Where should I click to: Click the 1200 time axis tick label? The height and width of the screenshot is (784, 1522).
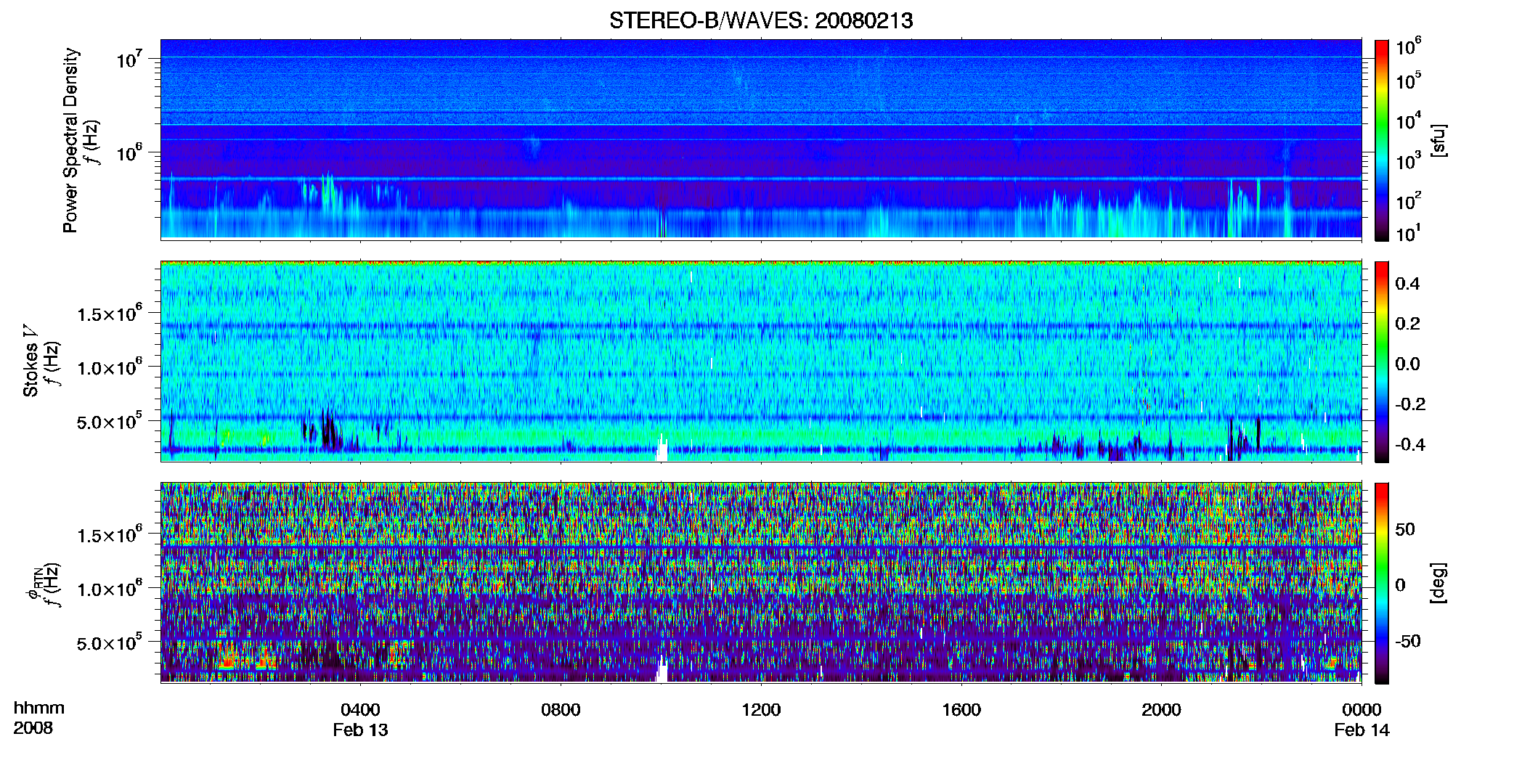(761, 710)
